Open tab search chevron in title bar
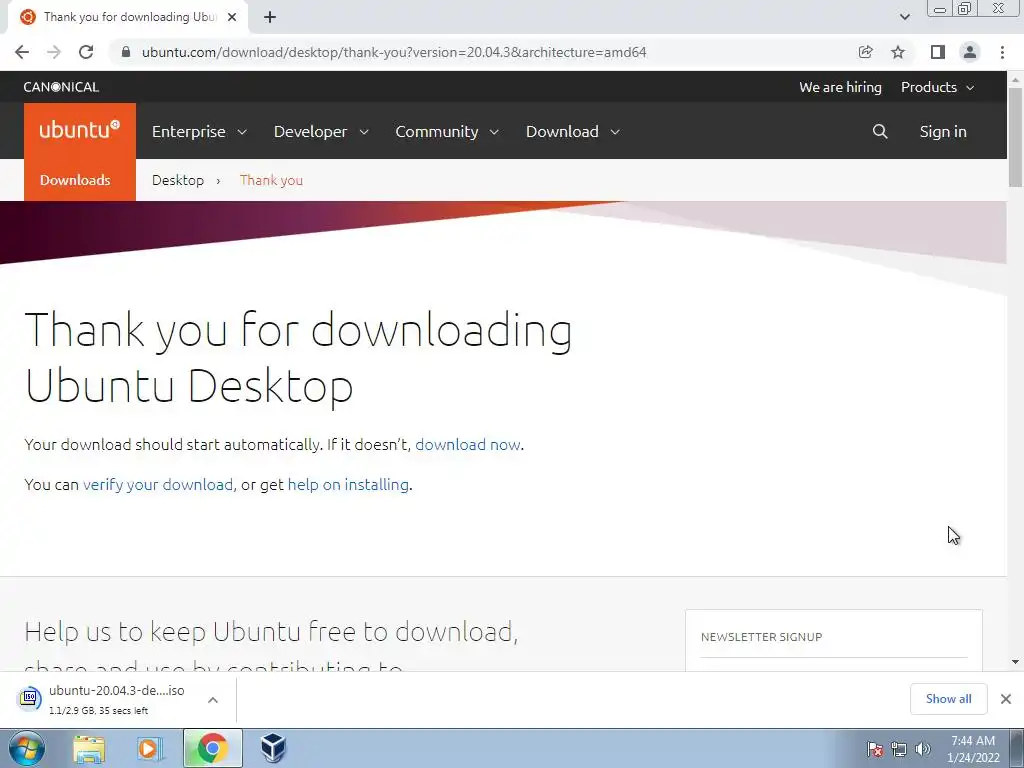Viewport: 1024px width, 768px height. 904,18
